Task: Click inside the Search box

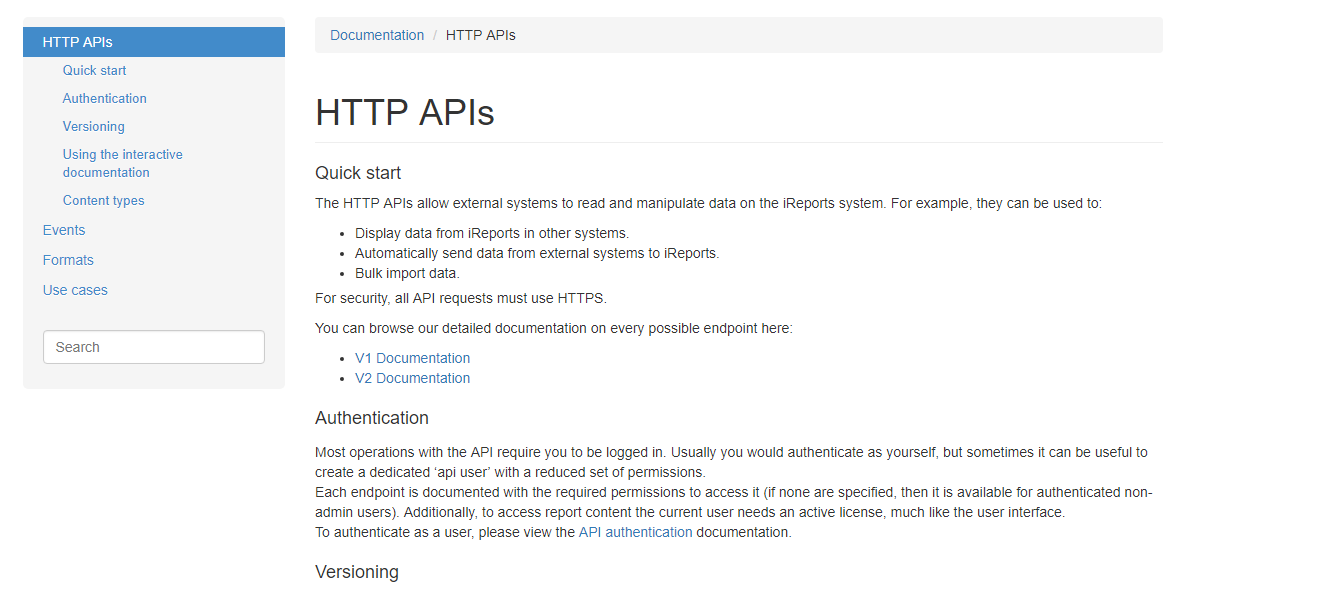Action: tap(153, 346)
